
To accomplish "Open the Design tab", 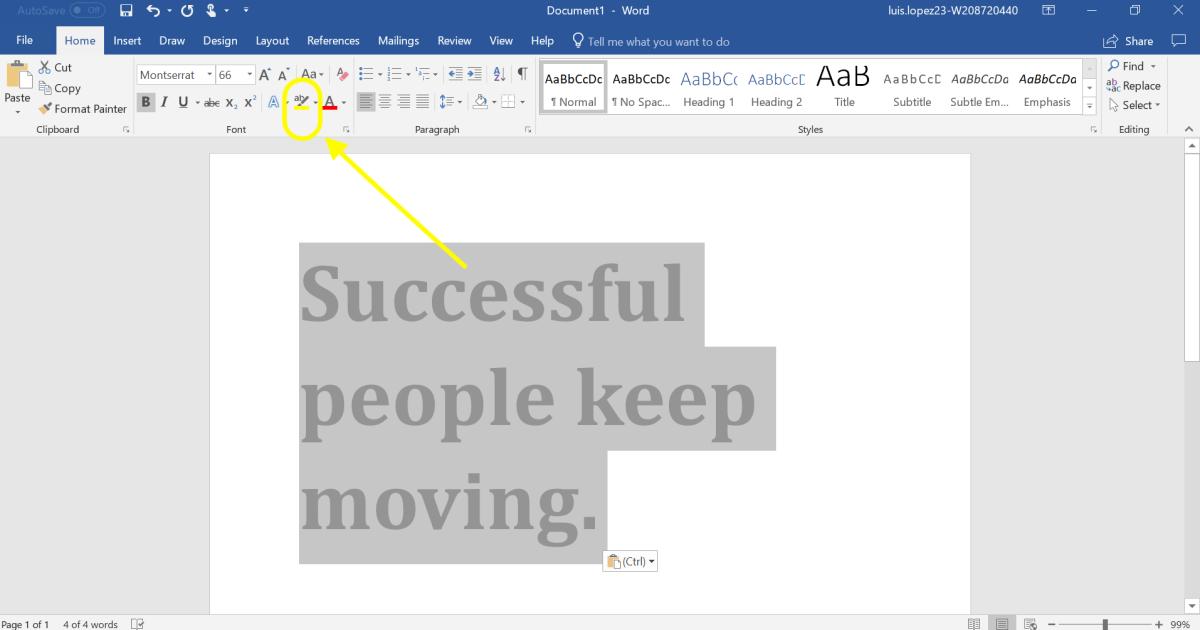I will (220, 41).
